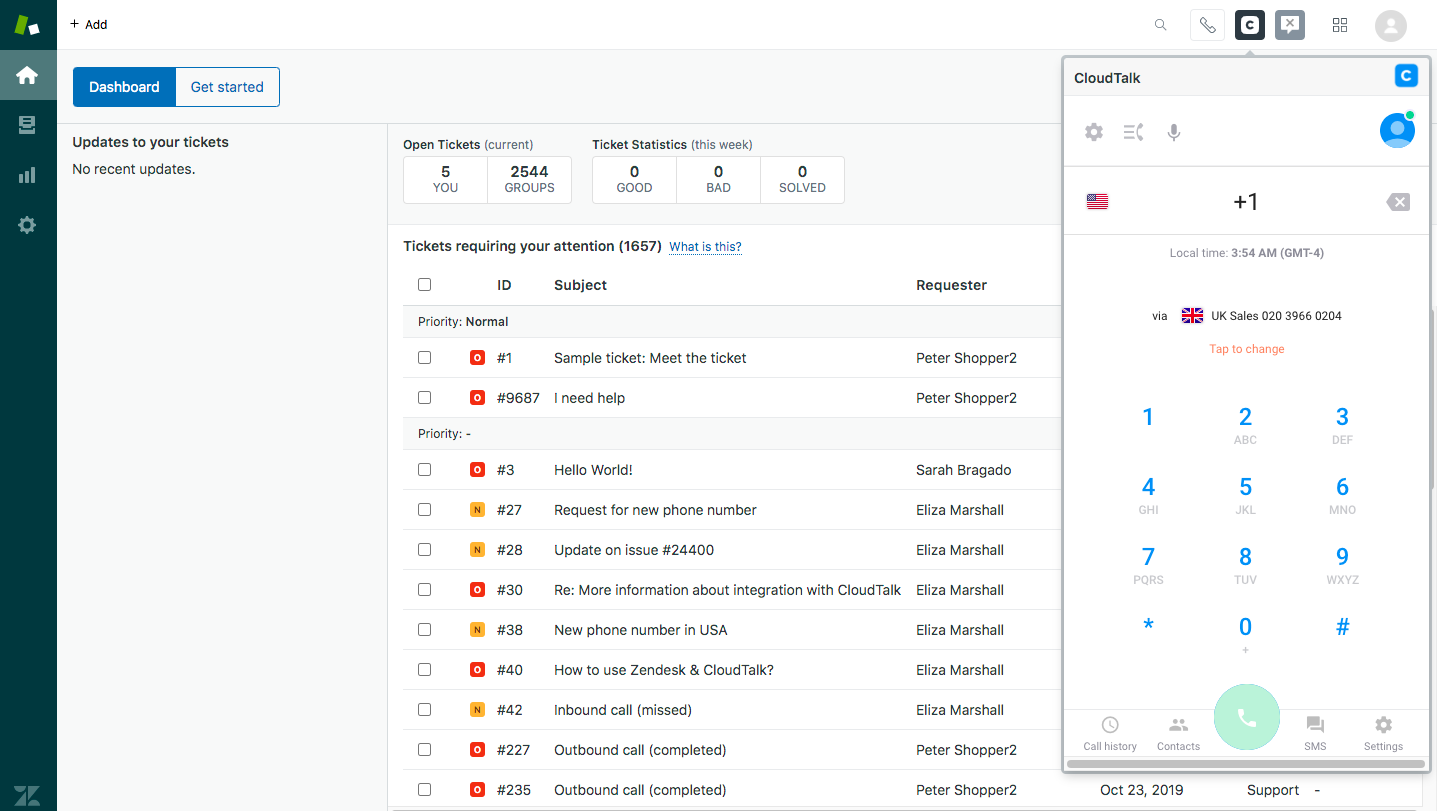Open the Contacts panel in CloudTalk
The height and width of the screenshot is (811, 1437).
(x=1178, y=732)
